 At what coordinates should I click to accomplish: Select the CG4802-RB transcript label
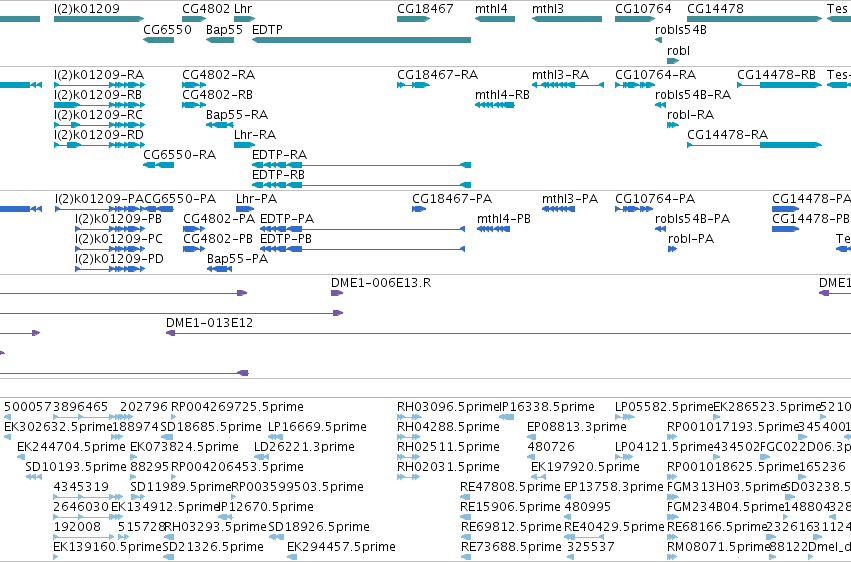click(218, 94)
